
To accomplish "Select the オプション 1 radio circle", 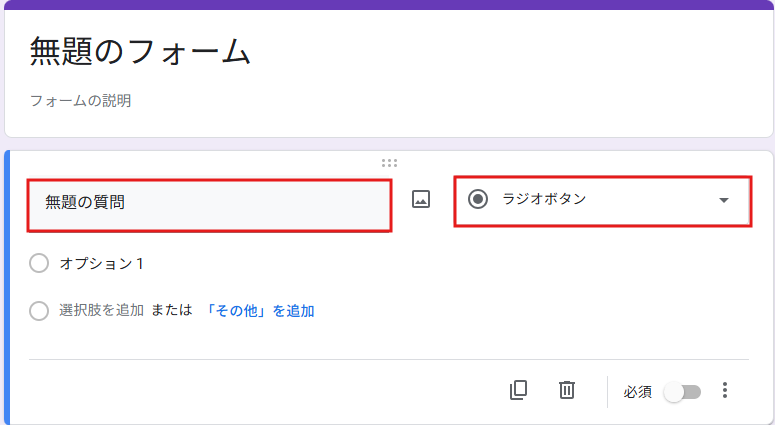I will [x=39, y=263].
